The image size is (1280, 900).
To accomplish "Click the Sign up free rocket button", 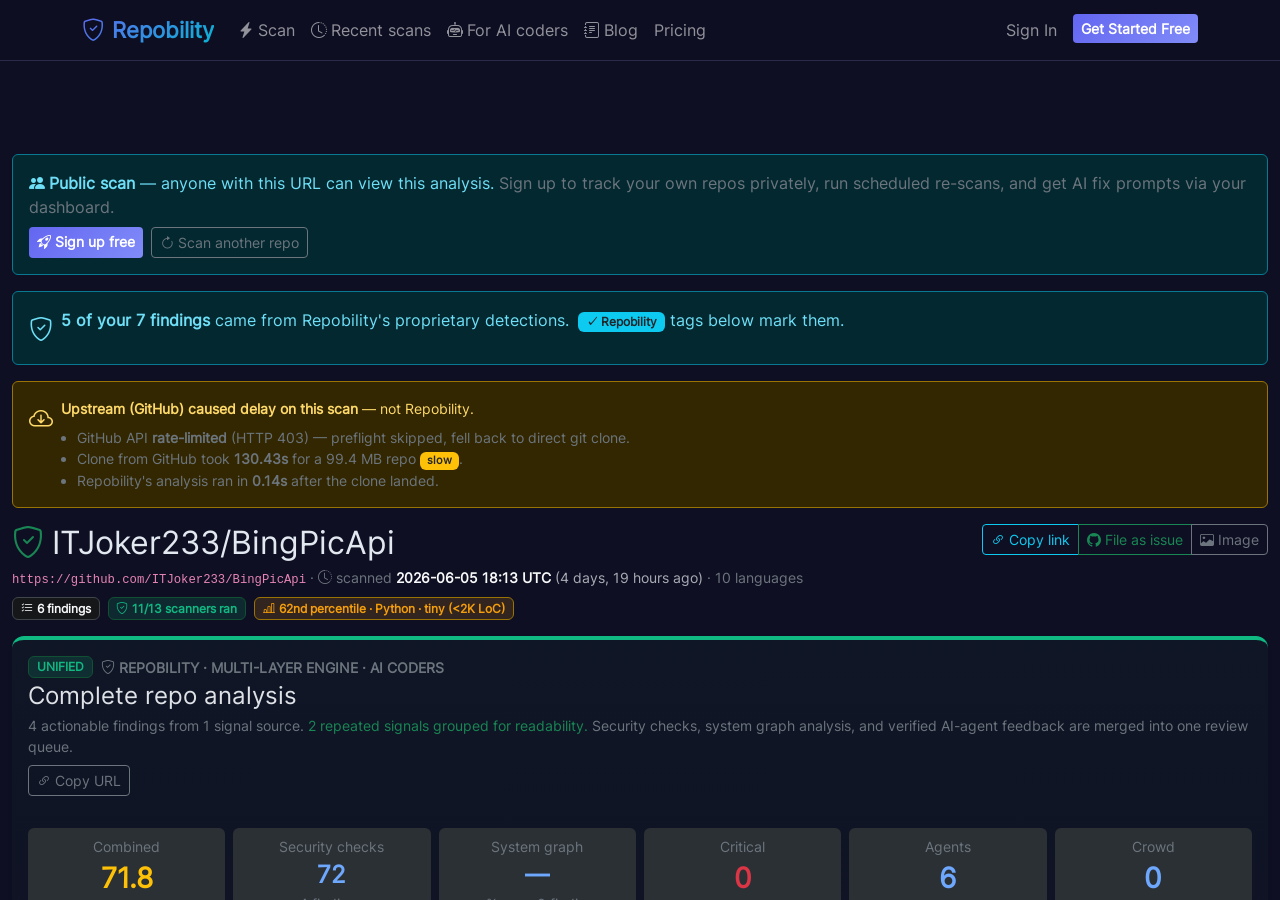I will pyautogui.click(x=86, y=242).
